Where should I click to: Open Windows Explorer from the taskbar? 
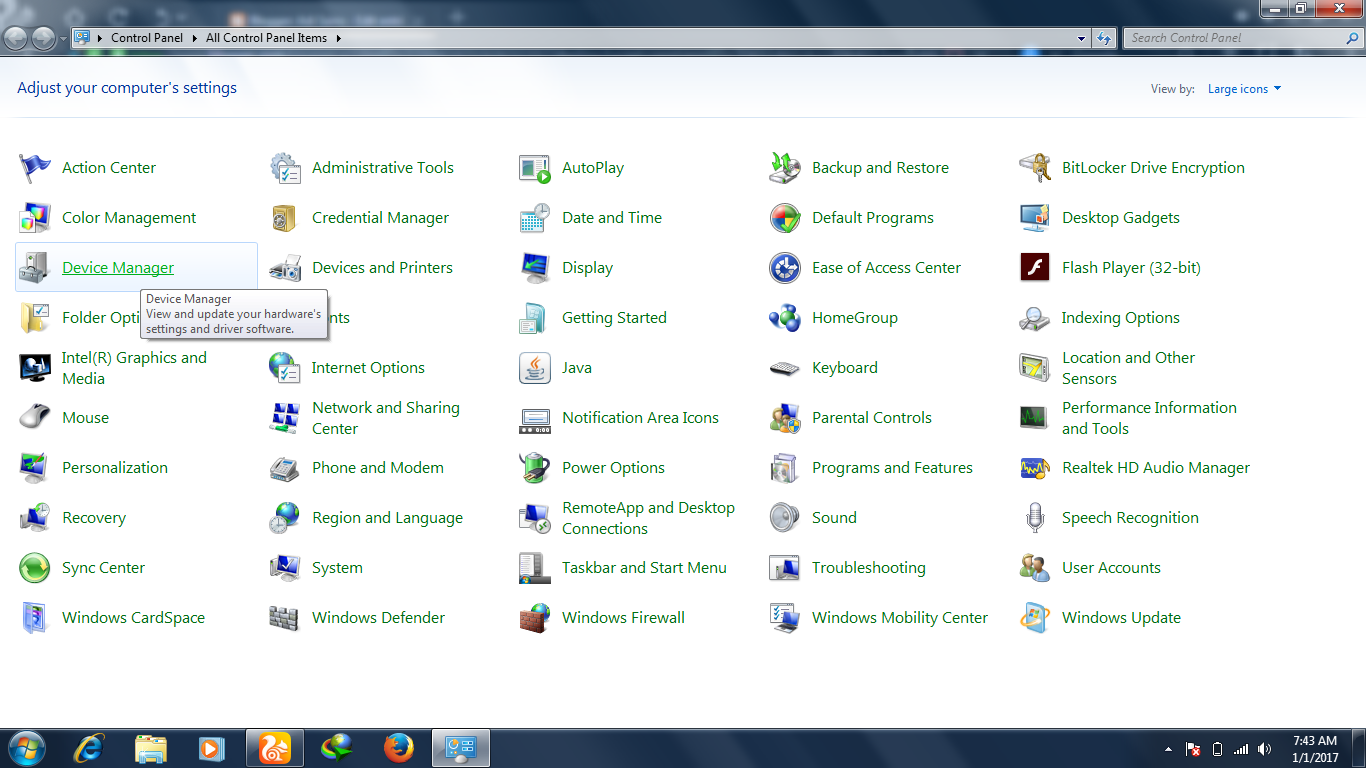151,748
